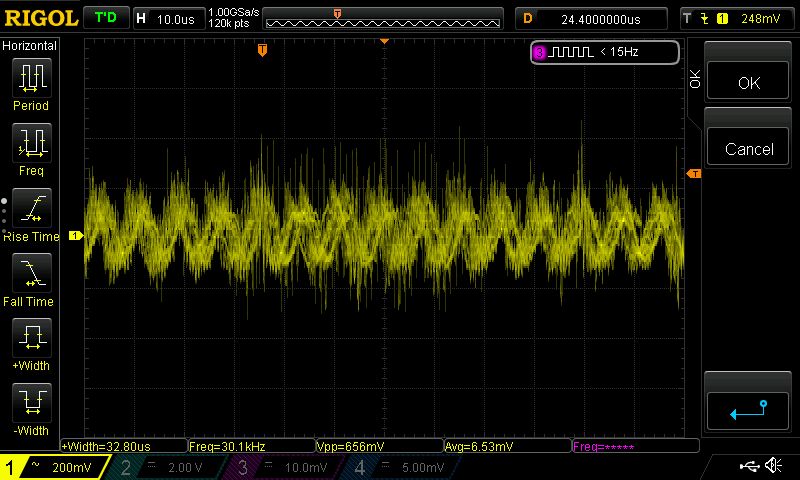Toggle the speaker sound icon
The height and width of the screenshot is (480, 800).
click(x=773, y=465)
